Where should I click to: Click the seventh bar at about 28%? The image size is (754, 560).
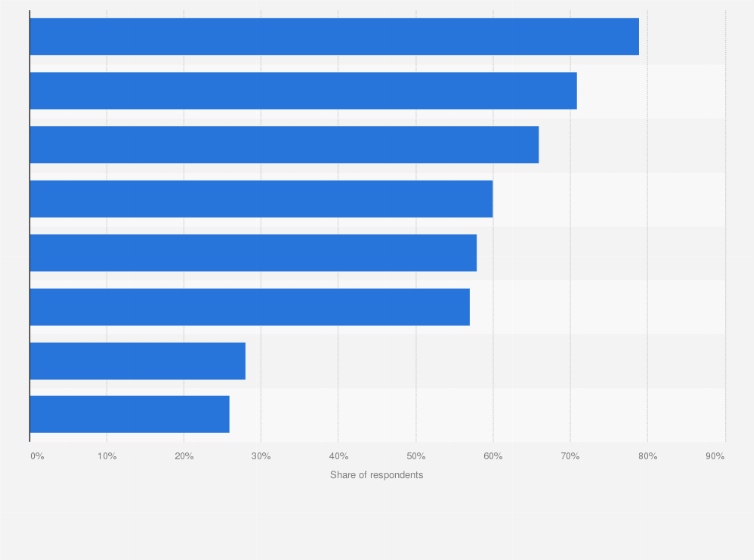click(x=137, y=361)
